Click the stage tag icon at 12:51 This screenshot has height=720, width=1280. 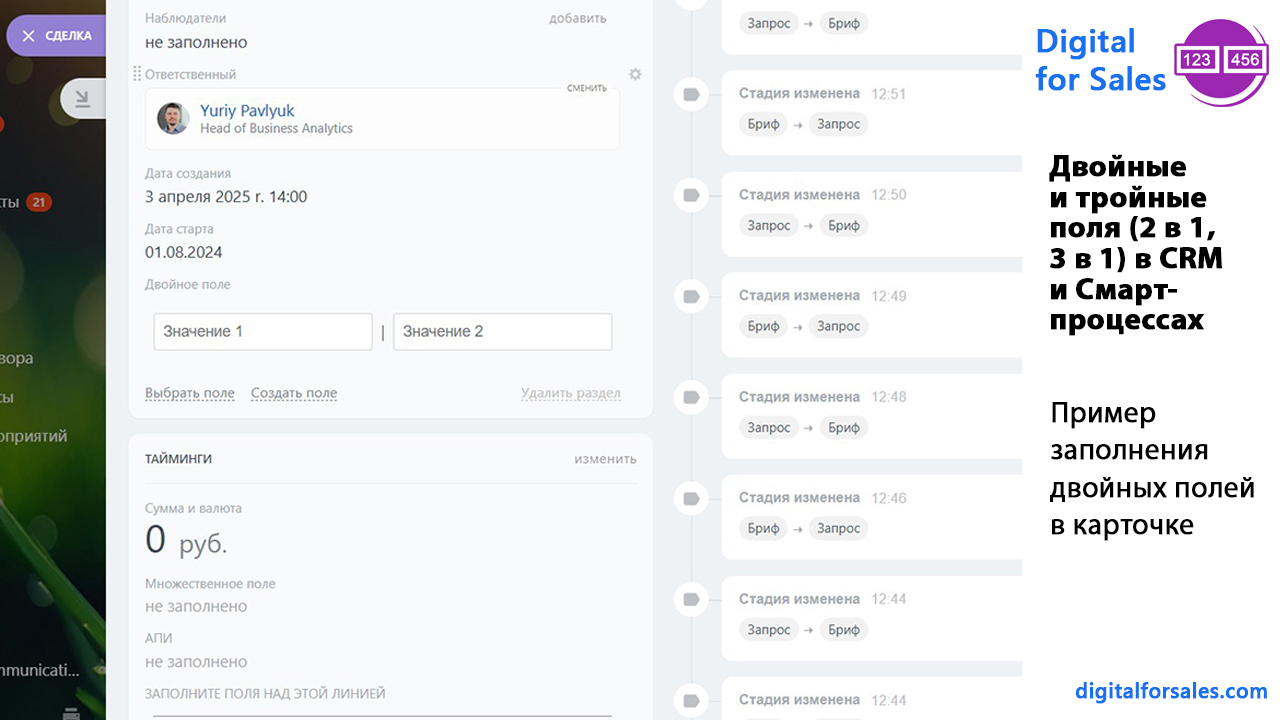tap(691, 94)
